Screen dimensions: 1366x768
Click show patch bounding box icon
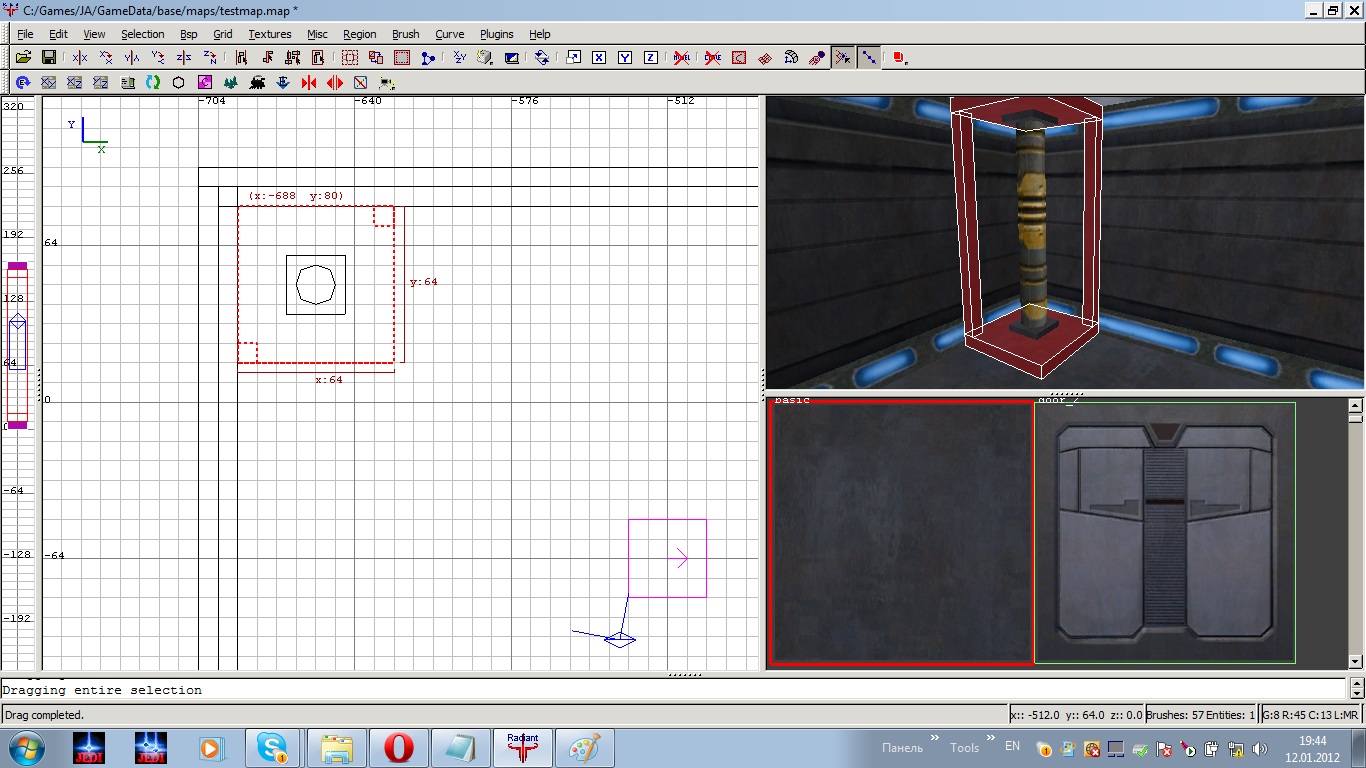pos(739,58)
